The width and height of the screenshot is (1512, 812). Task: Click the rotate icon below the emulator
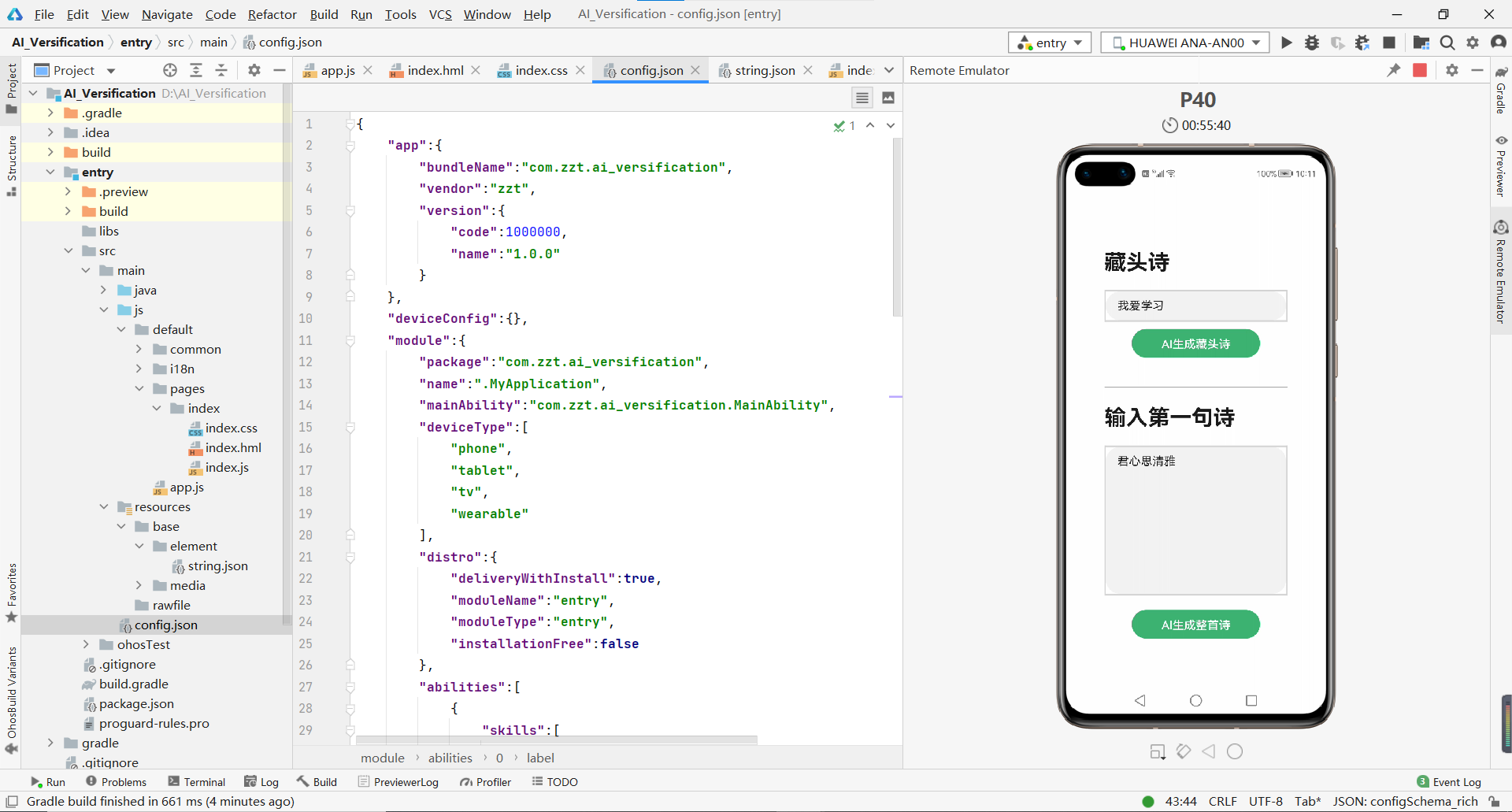pyautogui.click(x=1184, y=751)
